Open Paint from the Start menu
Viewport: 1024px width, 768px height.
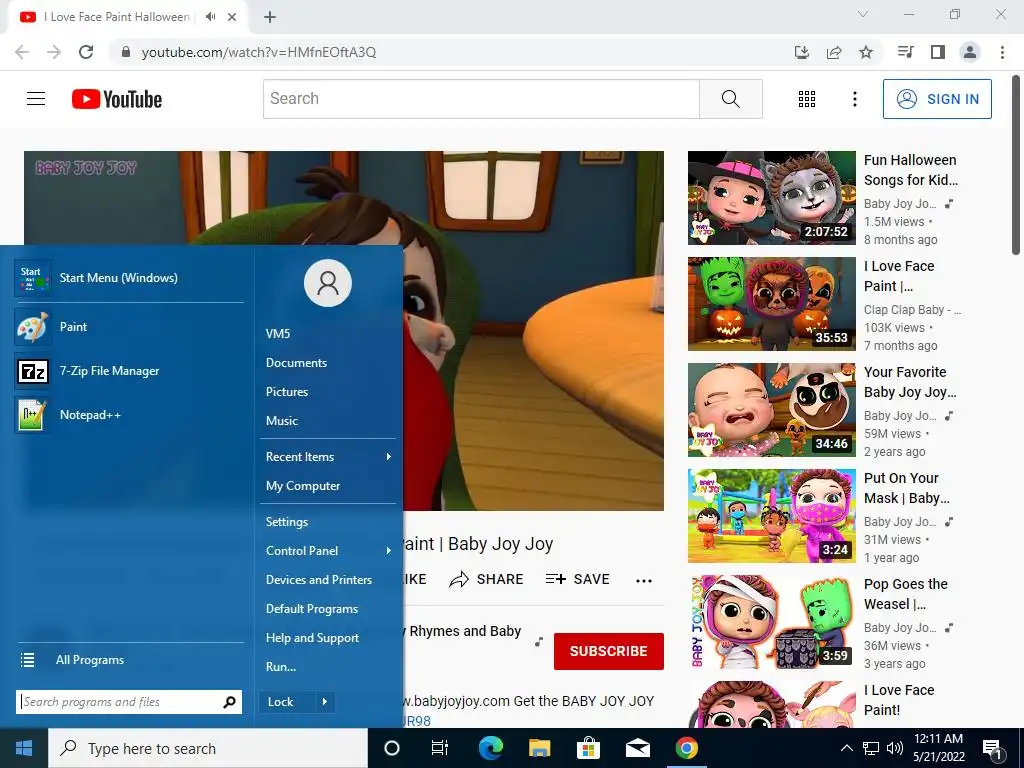click(x=129, y=327)
